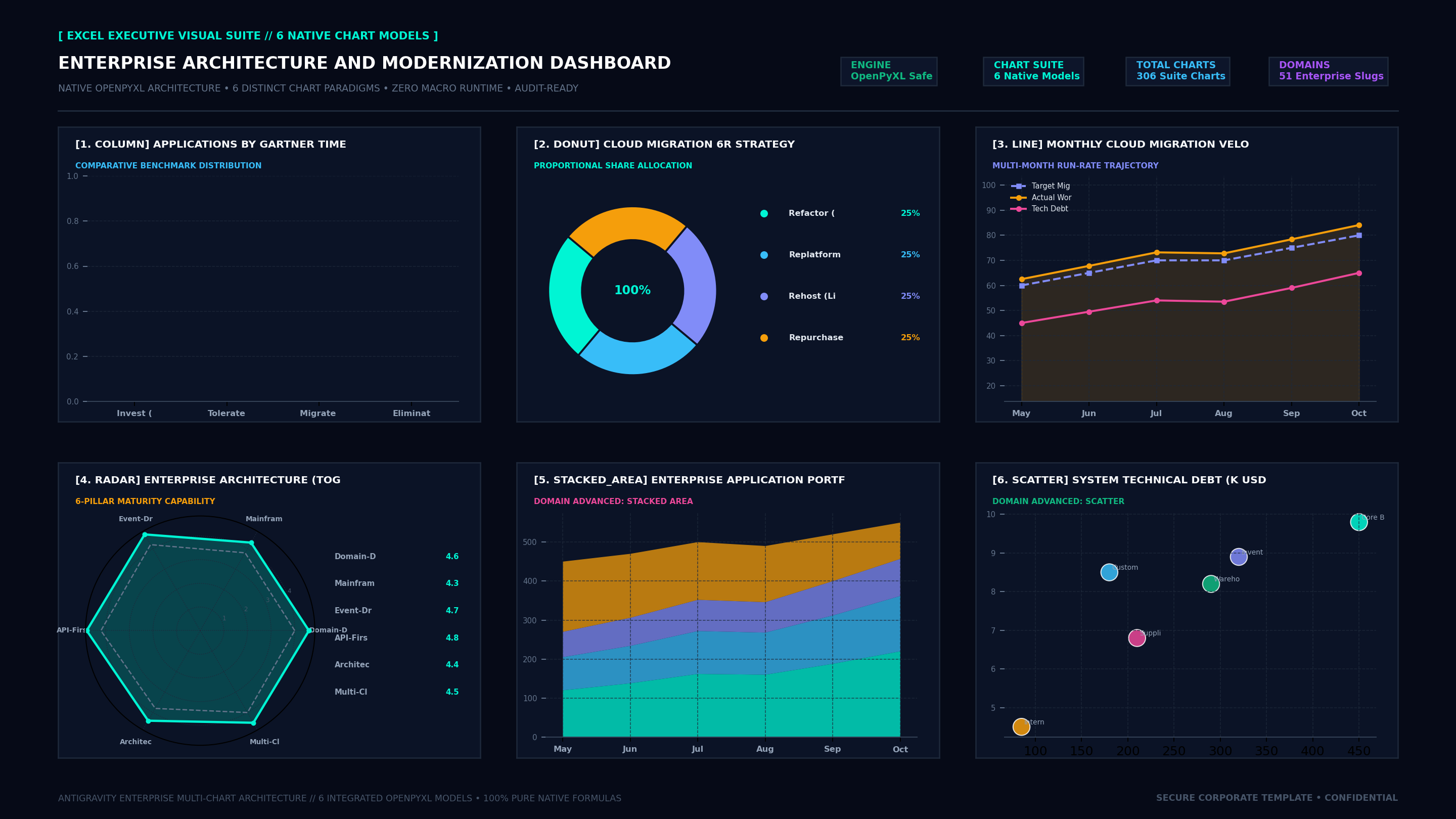Click the Radar chart title Enterprise Architecture

pos(208,480)
